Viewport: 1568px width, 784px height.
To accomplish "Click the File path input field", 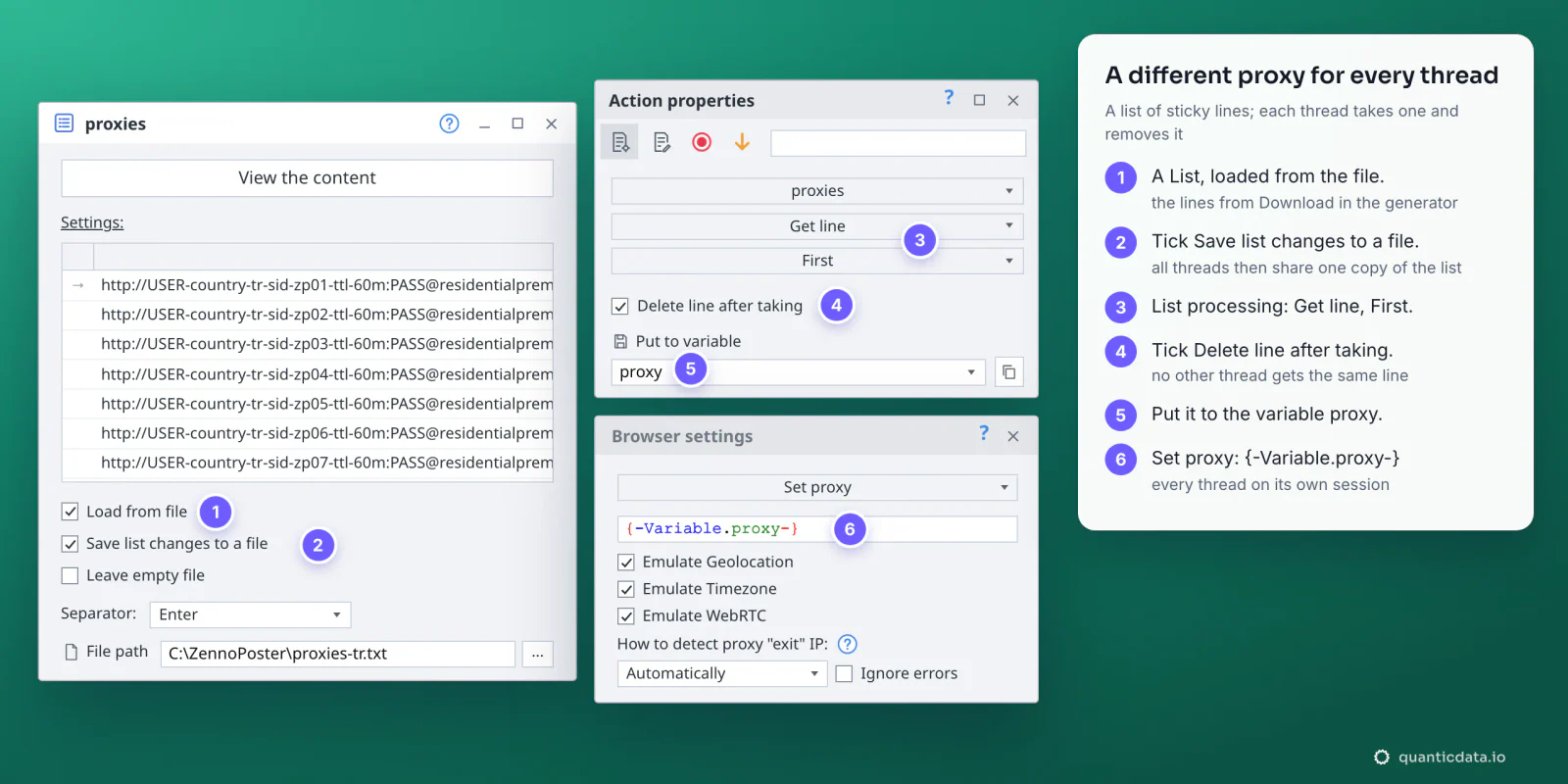I will click(338, 654).
